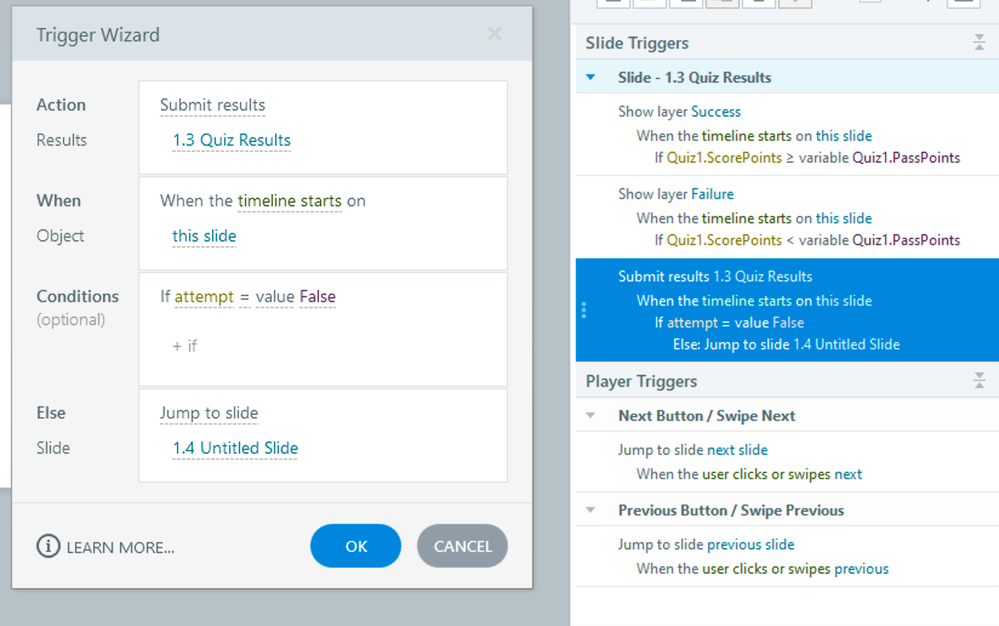This screenshot has height=626, width=999.
Task: Click this slide under Show layer Success
Action: 844,136
